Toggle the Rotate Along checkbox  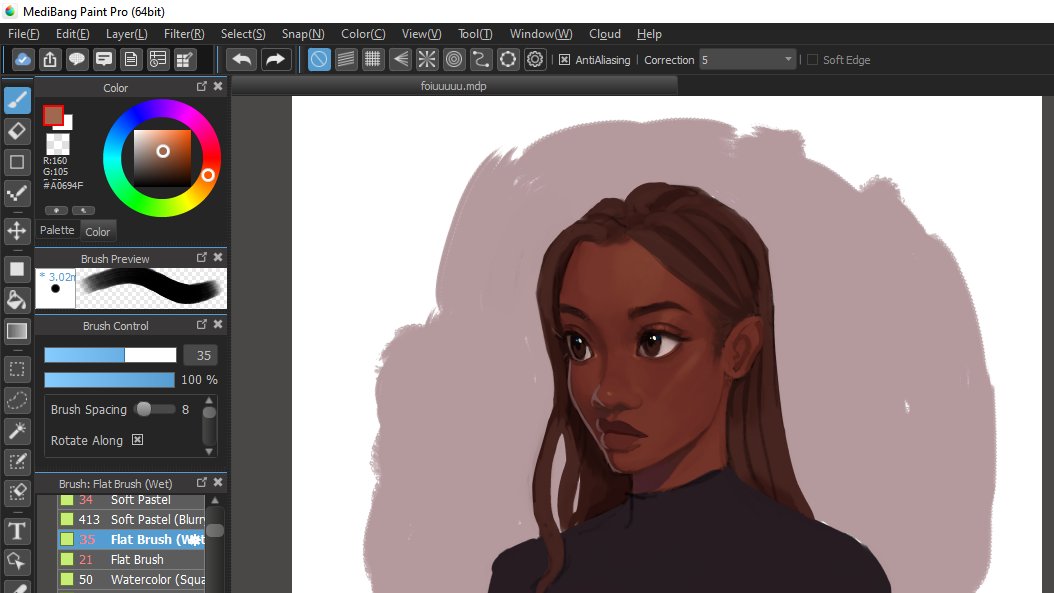coord(137,440)
